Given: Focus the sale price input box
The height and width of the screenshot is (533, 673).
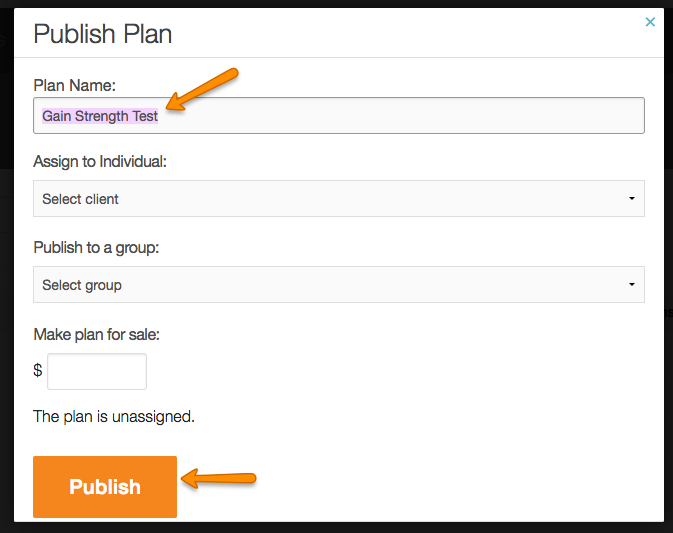Looking at the screenshot, I should tap(97, 371).
